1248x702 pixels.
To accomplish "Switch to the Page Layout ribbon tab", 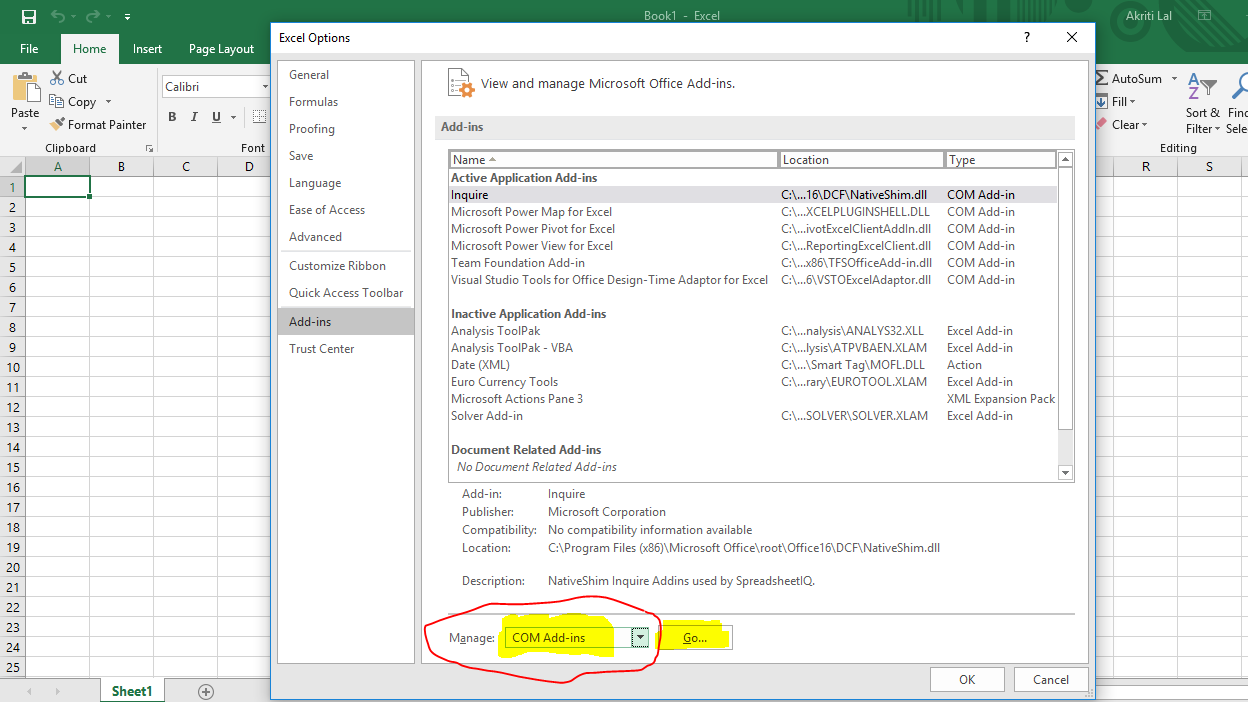I will click(221, 49).
